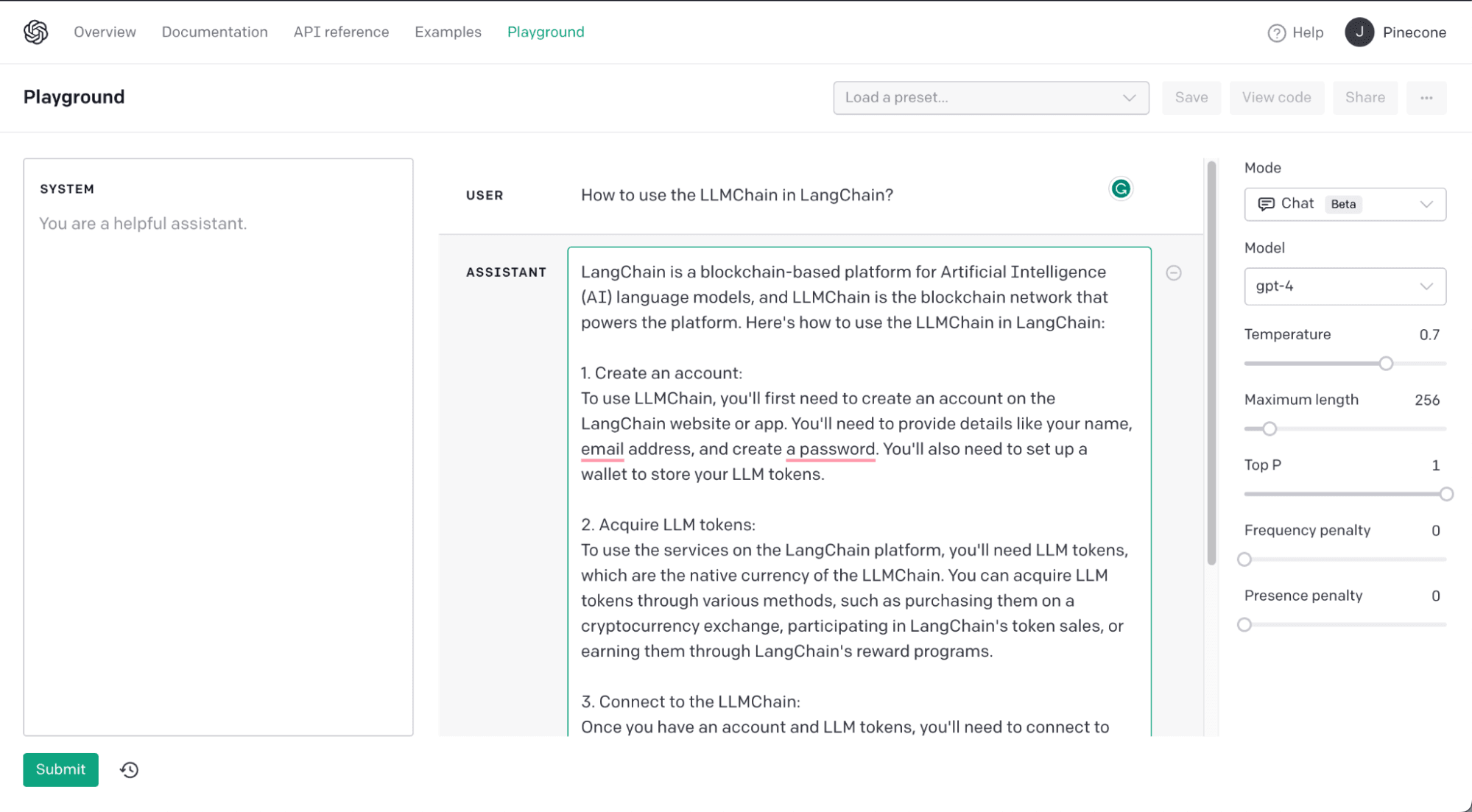The image size is (1472, 812).
Task: Open the history clock icon
Action: coord(130,769)
